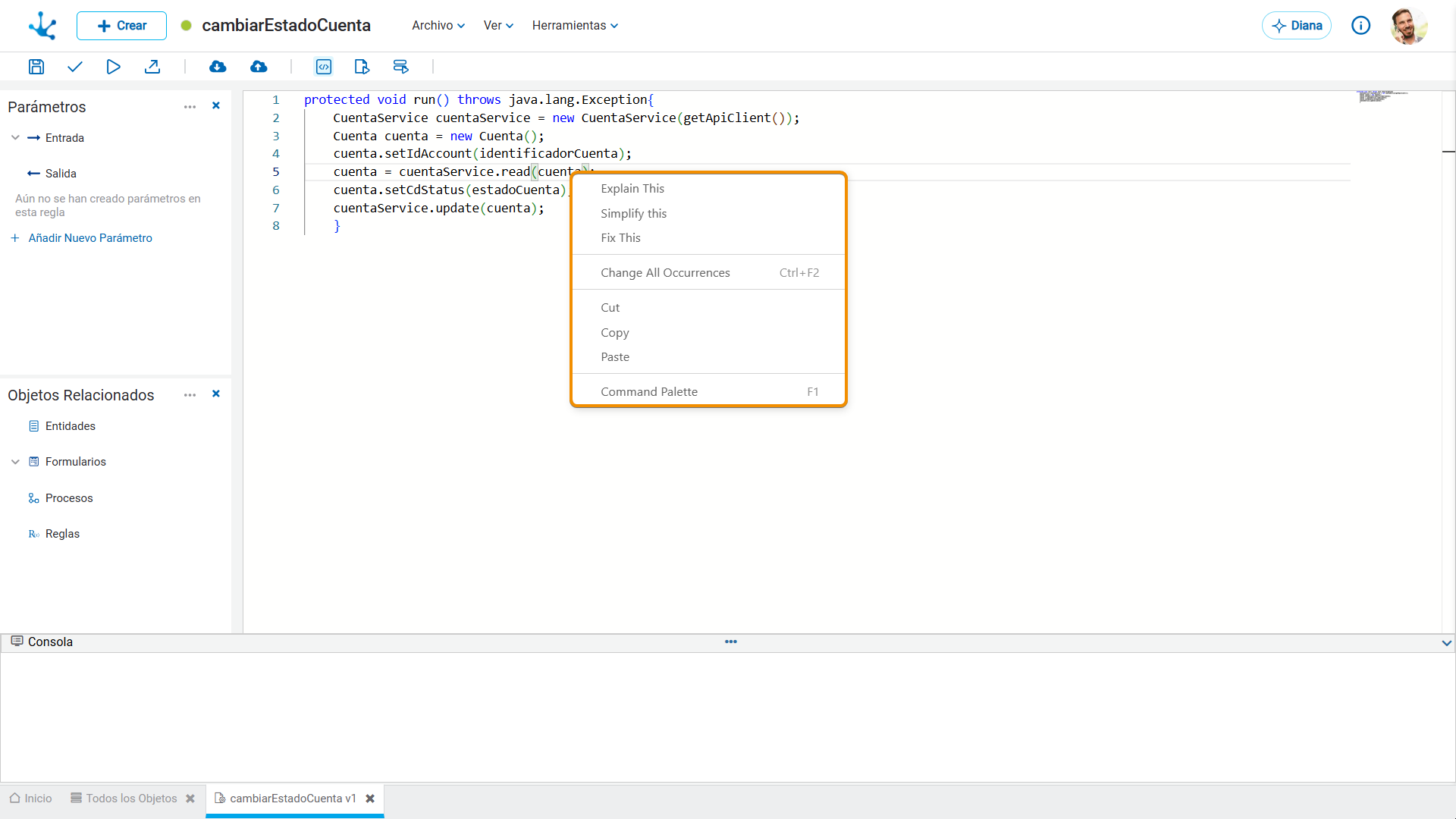This screenshot has width=1456, height=819.
Task: Run the rule with the play icon
Action: (x=113, y=67)
